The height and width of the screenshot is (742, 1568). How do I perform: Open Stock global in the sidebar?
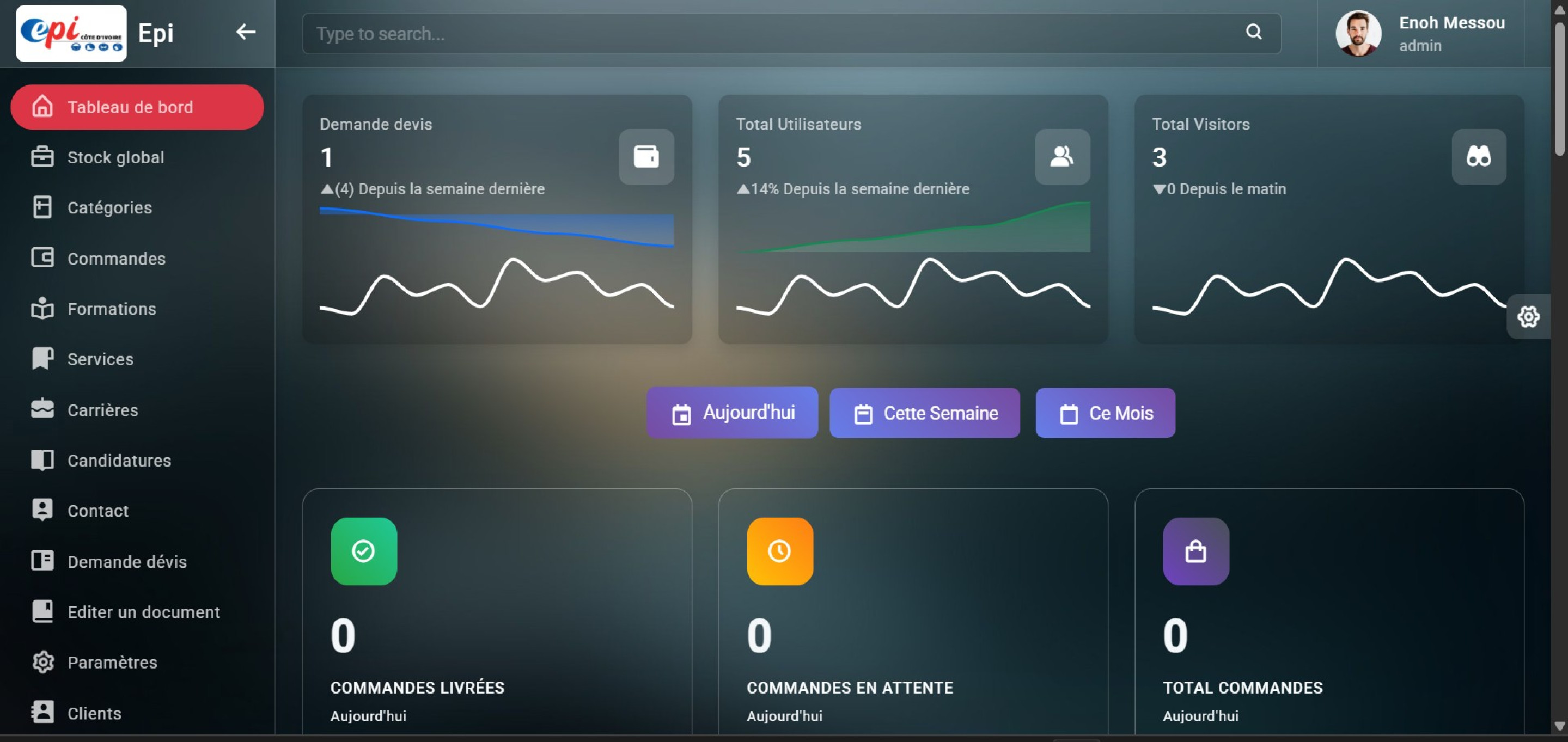115,157
